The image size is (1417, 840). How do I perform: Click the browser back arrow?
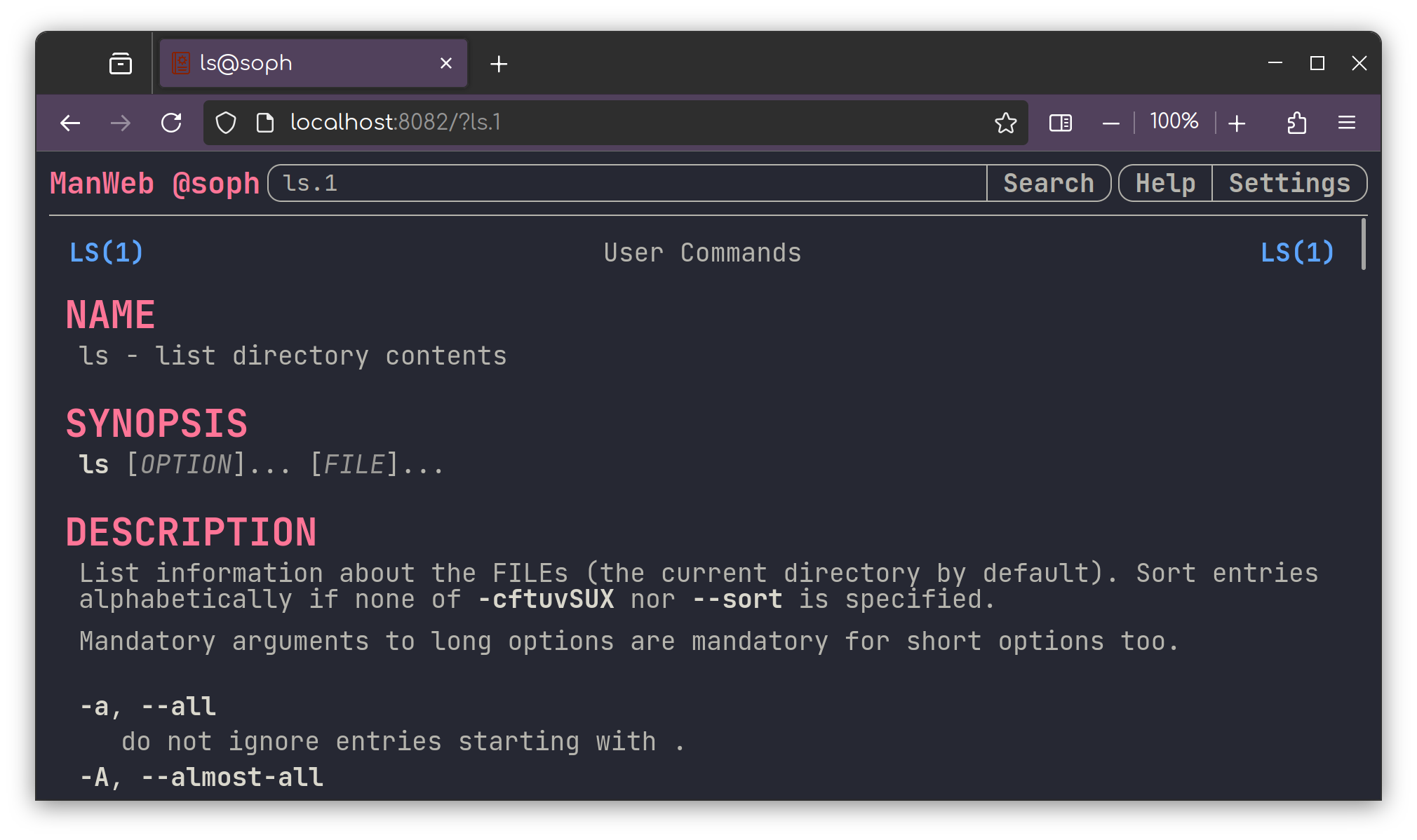70,123
